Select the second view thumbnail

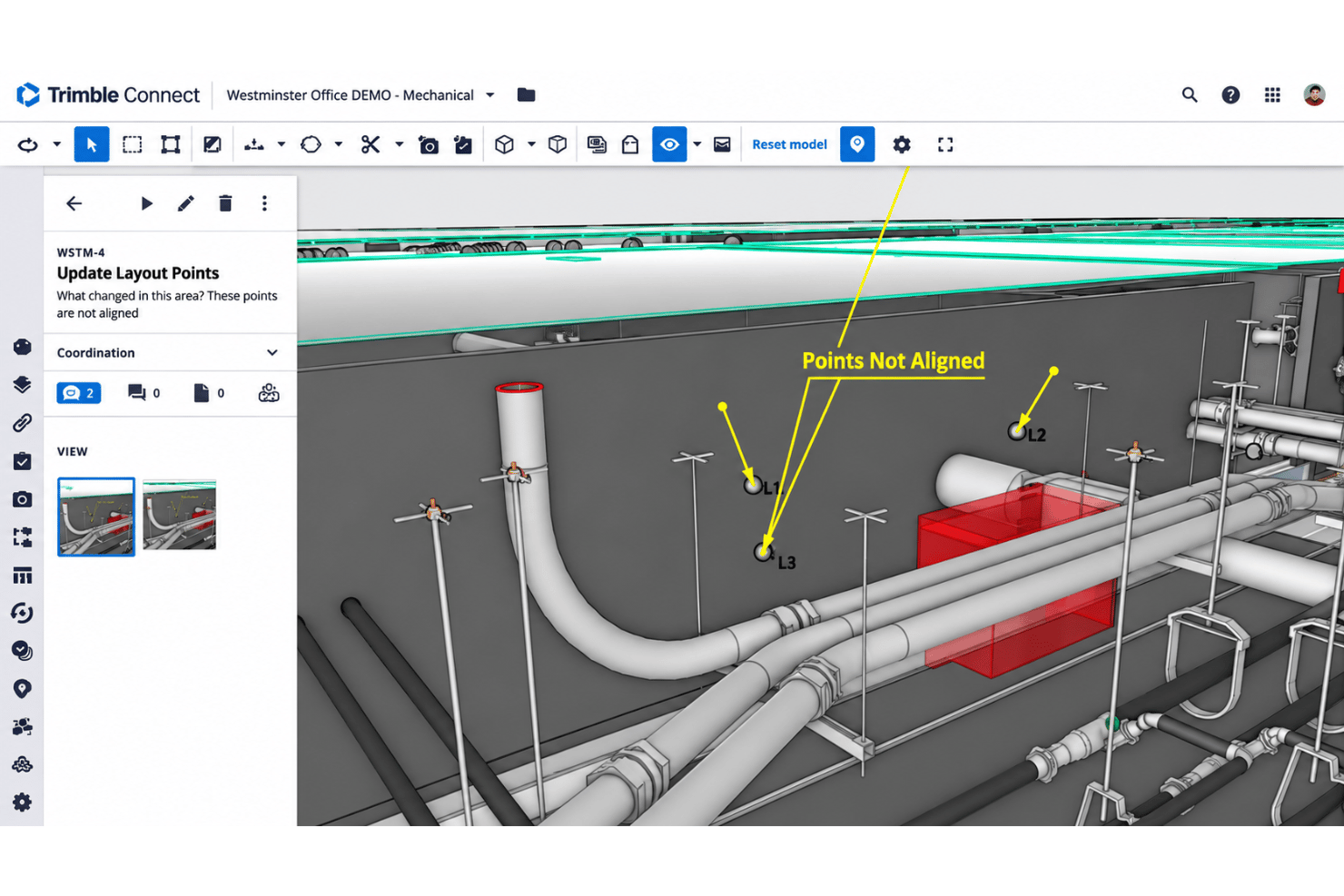click(x=180, y=516)
